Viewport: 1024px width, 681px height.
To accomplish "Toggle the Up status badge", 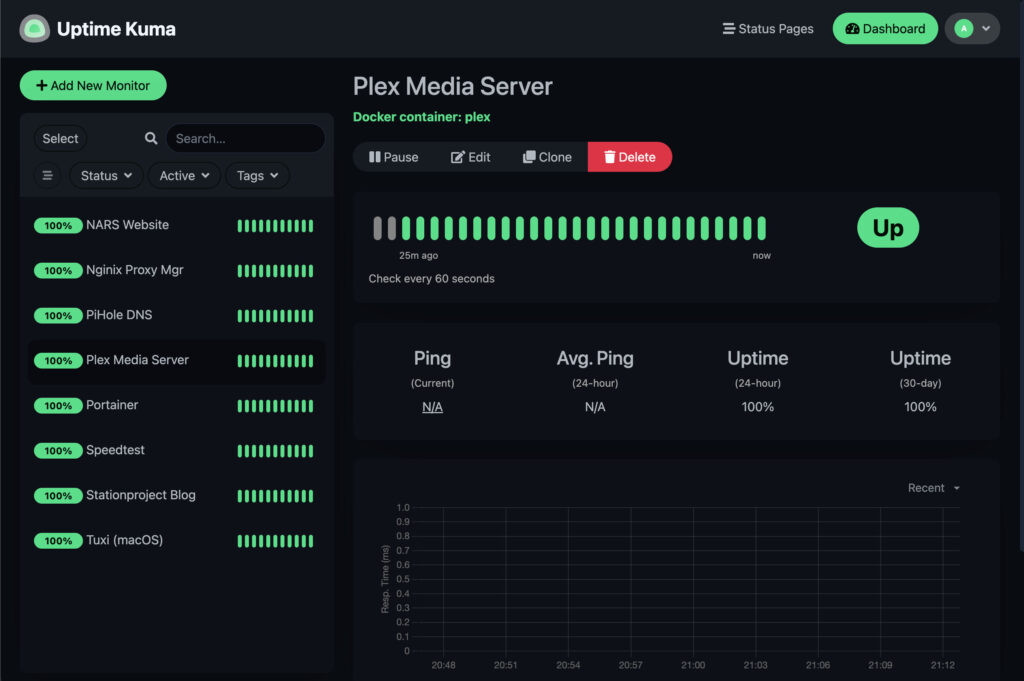I will 887,228.
